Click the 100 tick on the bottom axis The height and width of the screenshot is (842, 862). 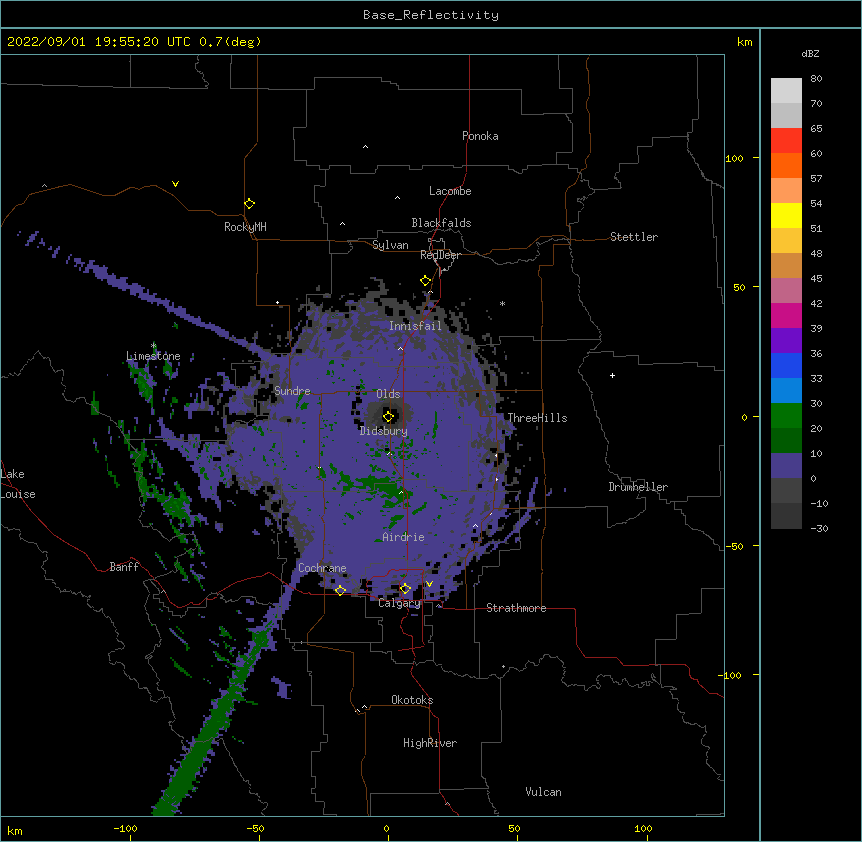click(x=643, y=828)
